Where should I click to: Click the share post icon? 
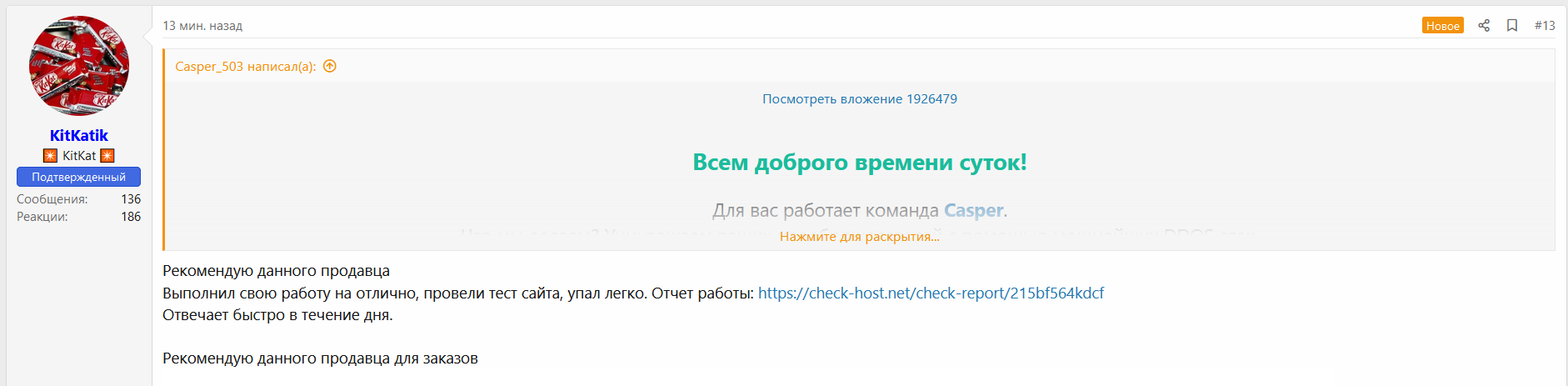coord(1484,26)
